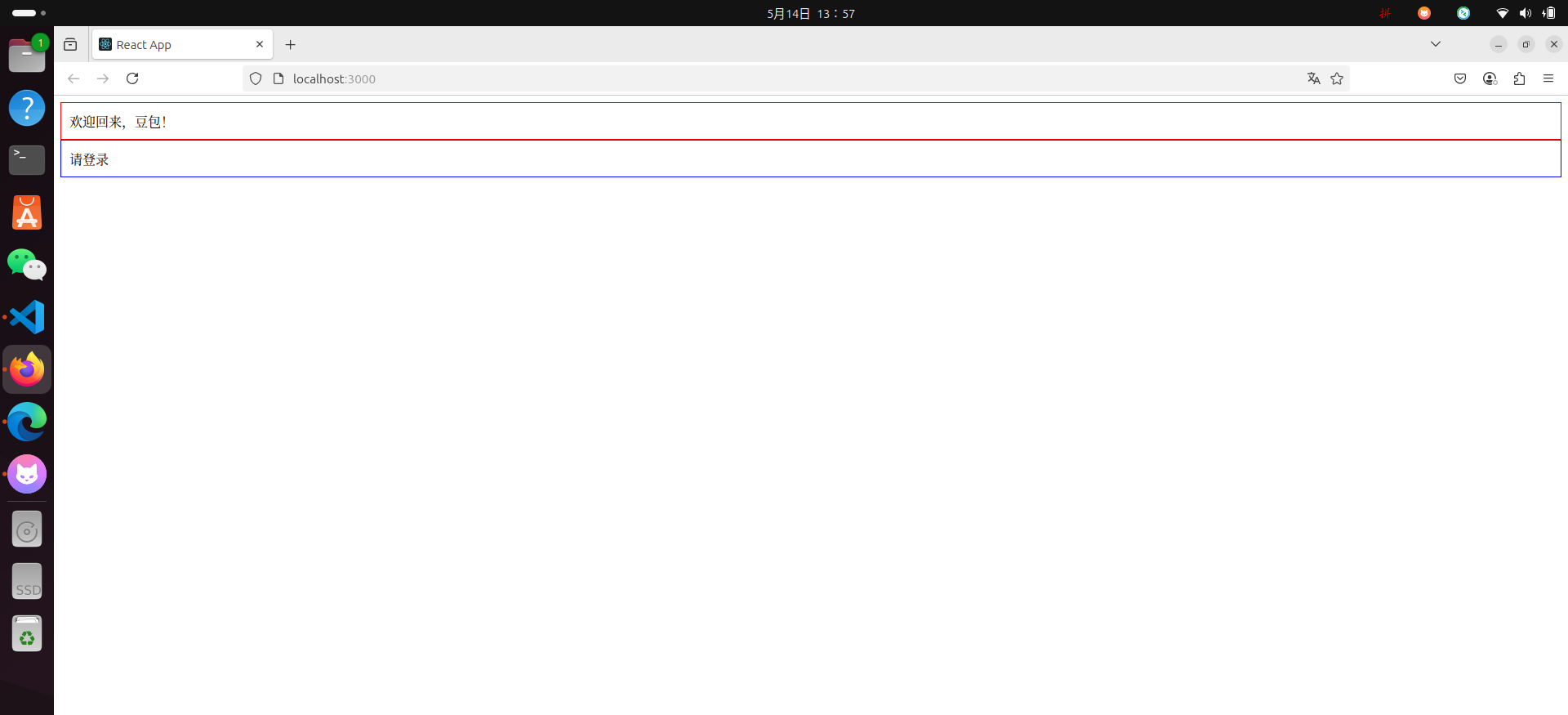1568x715 pixels.
Task: Close the Firefox window
Action: tap(1554, 44)
